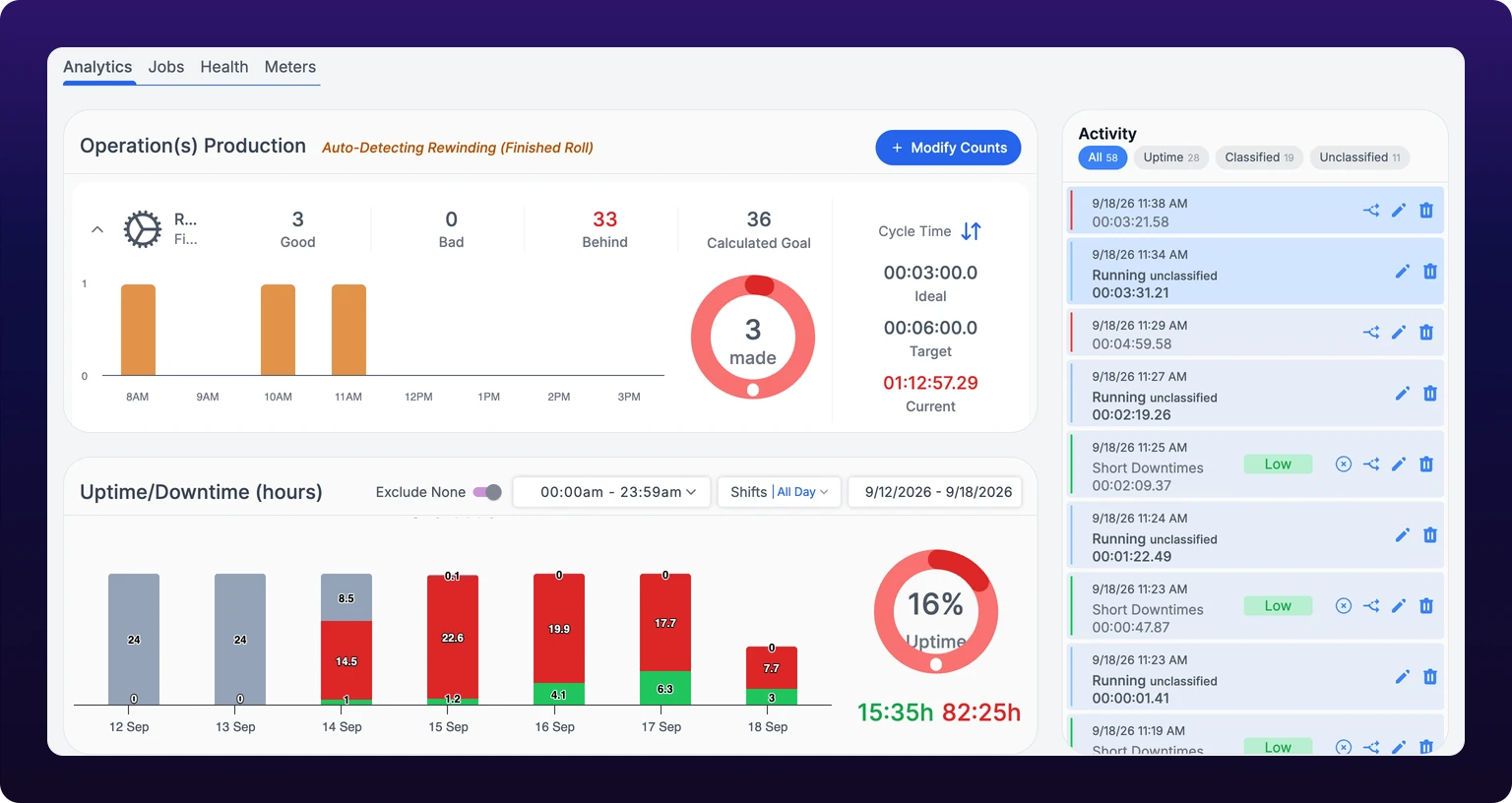Screen dimensions: 1512x803
Task: Click the 16% Uptime donut chart
Action: pos(936,611)
